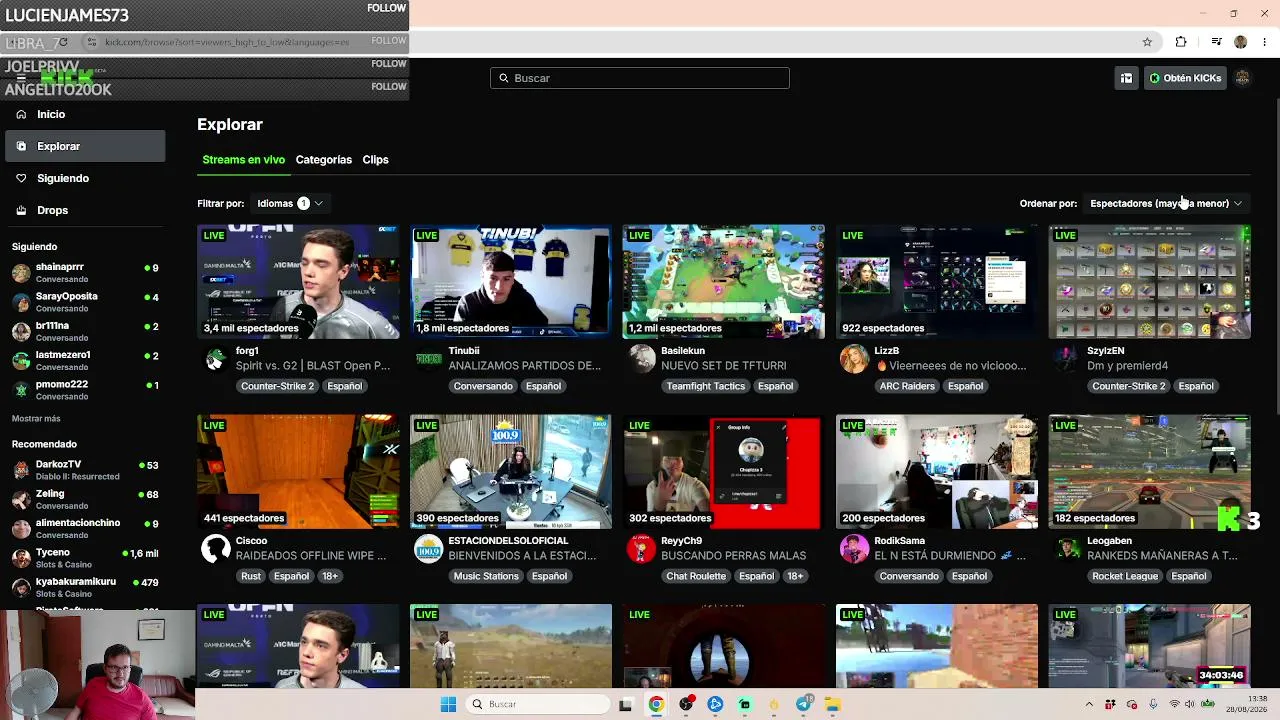Image resolution: width=1280 pixels, height=720 pixels.
Task: Open Tyceno recommended channel
Action: point(85,558)
